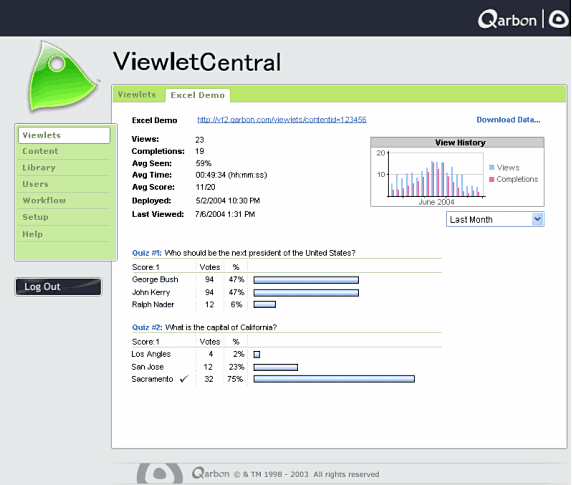Viewport: 572px width, 485px height.
Task: Click the Sacramento answer label
Action: (152, 379)
